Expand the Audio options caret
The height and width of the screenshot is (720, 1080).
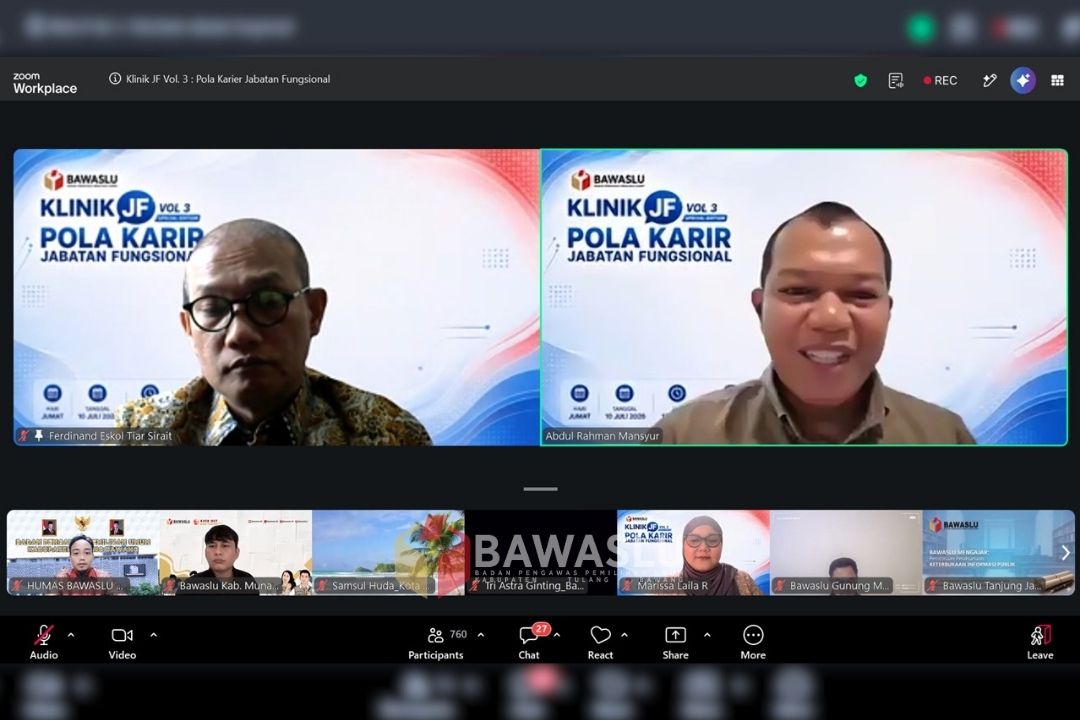coord(71,635)
